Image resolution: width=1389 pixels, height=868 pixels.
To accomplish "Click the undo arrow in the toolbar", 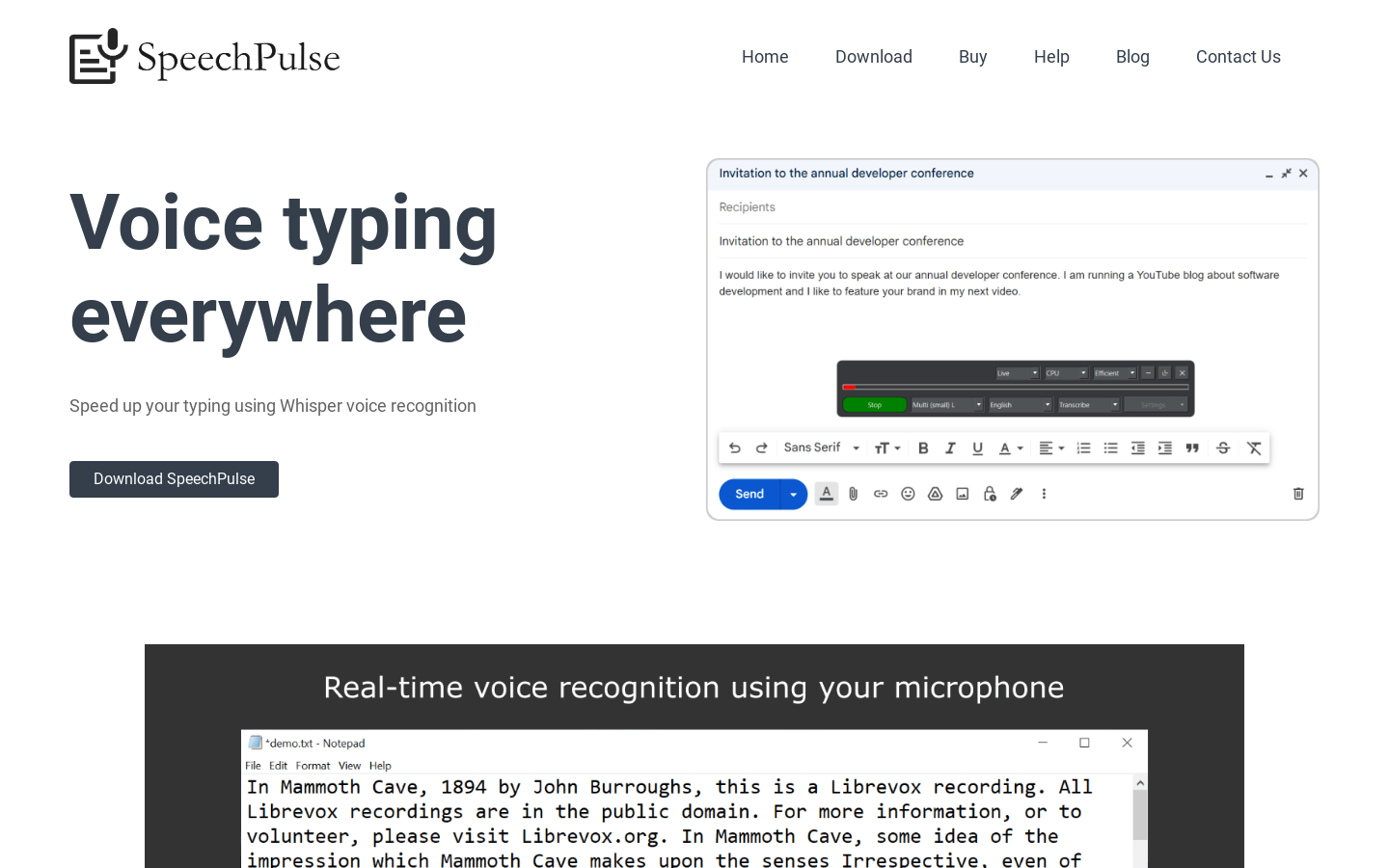I will [734, 448].
